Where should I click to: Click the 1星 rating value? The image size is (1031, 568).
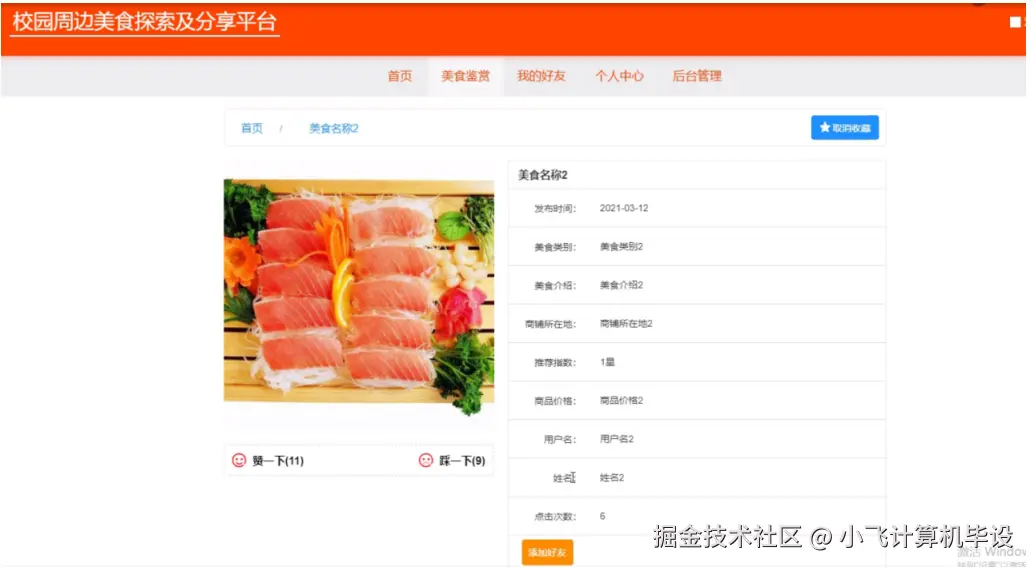[607, 362]
